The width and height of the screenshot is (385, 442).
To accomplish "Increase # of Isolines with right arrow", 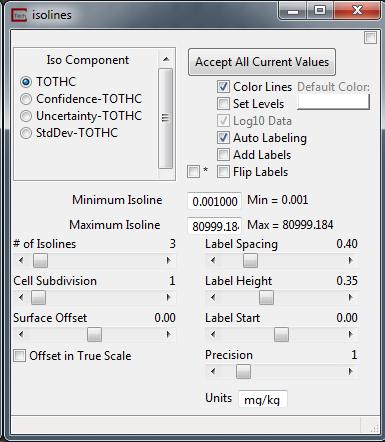I will 169,260.
